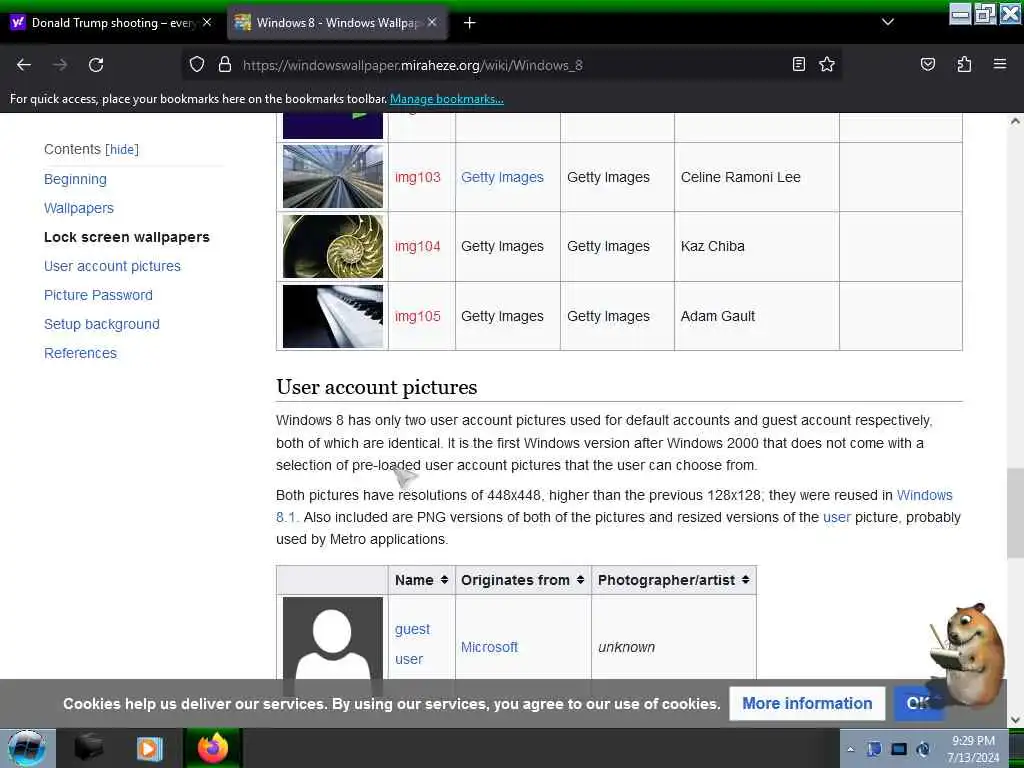
Task: Jump to References section
Action: click(x=80, y=353)
